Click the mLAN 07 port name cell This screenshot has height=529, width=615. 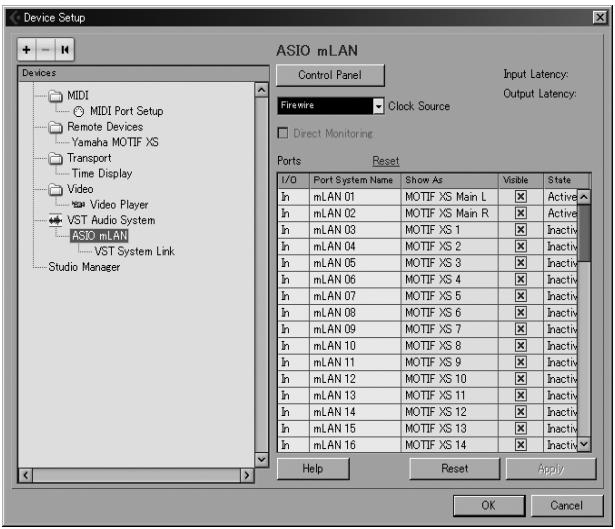coord(355,296)
